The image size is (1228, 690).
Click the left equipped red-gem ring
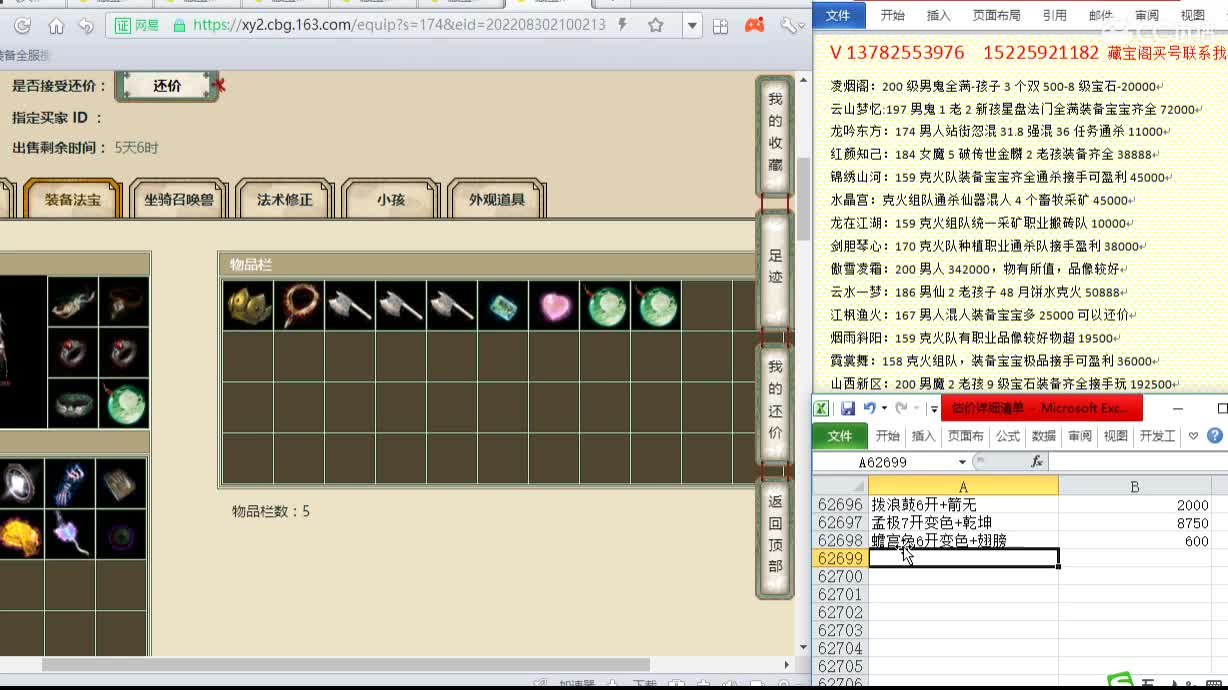[x=73, y=352]
